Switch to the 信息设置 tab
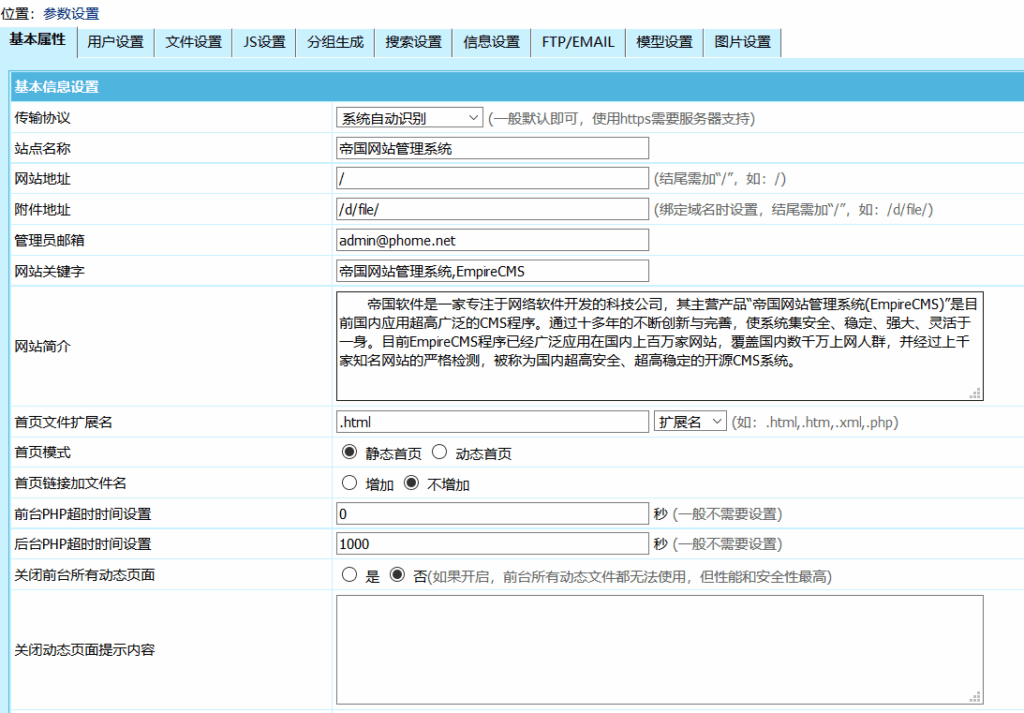1024x713 pixels. [491, 42]
